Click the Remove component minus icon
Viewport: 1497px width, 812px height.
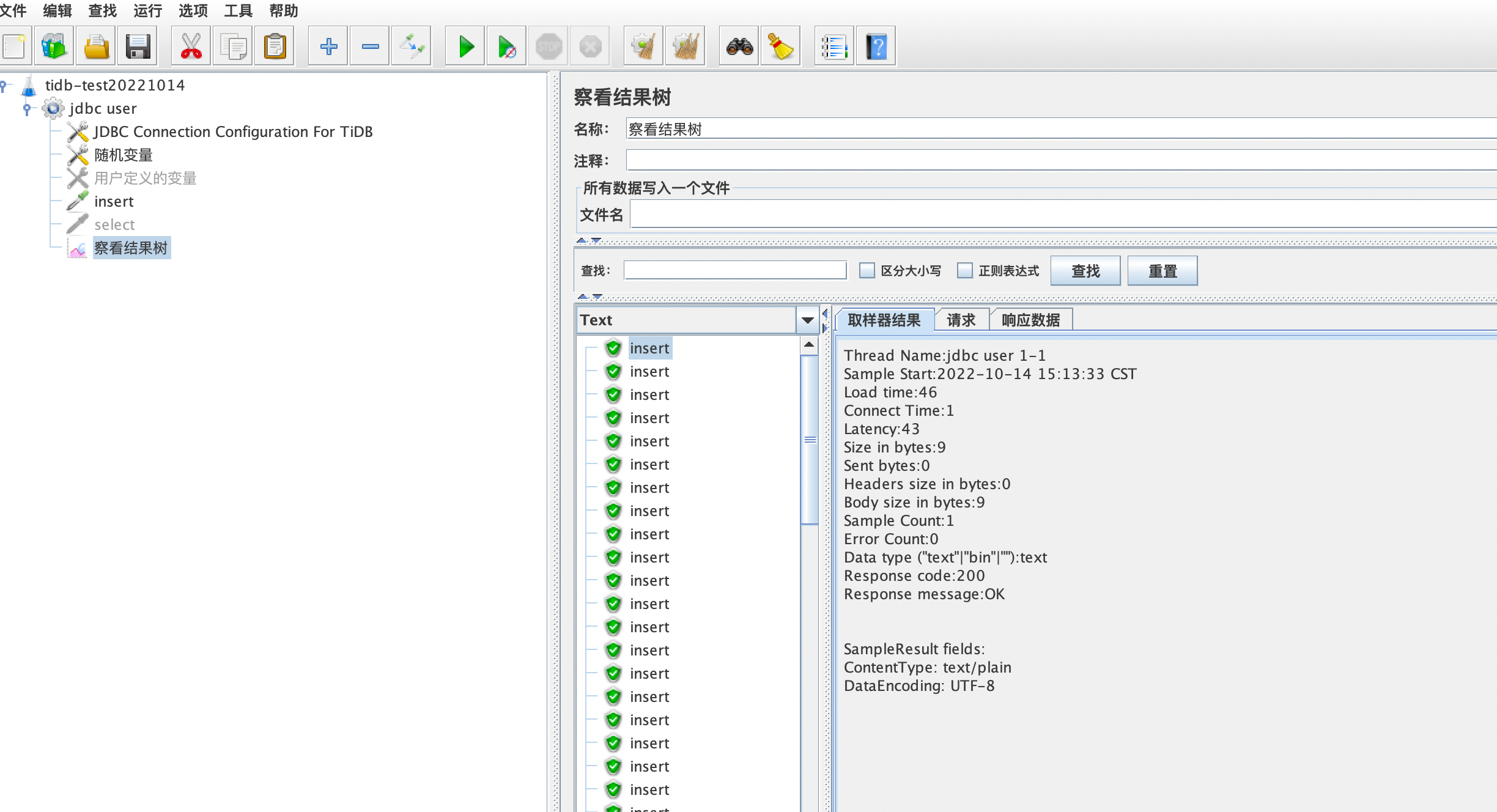(369, 46)
